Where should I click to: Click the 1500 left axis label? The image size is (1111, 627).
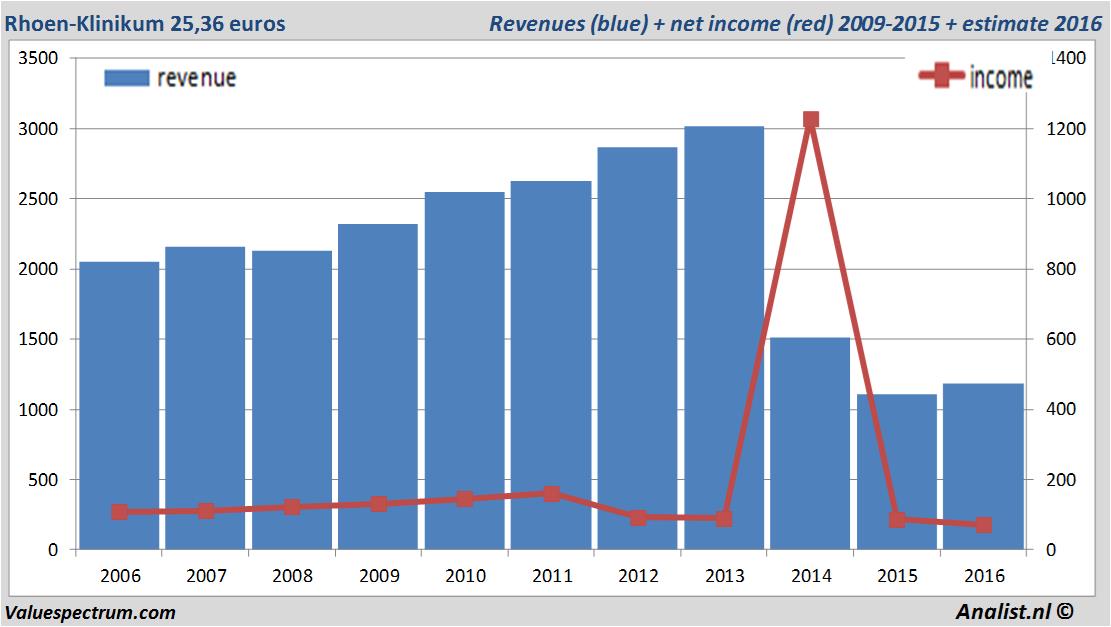pos(38,339)
